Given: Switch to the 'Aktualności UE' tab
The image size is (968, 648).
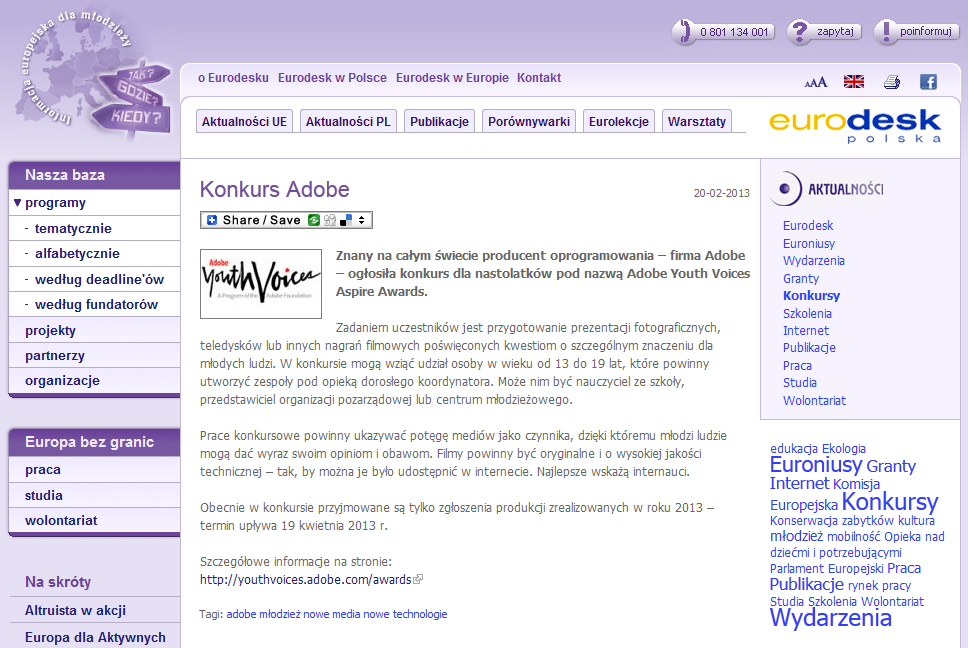Looking at the screenshot, I should pos(244,122).
